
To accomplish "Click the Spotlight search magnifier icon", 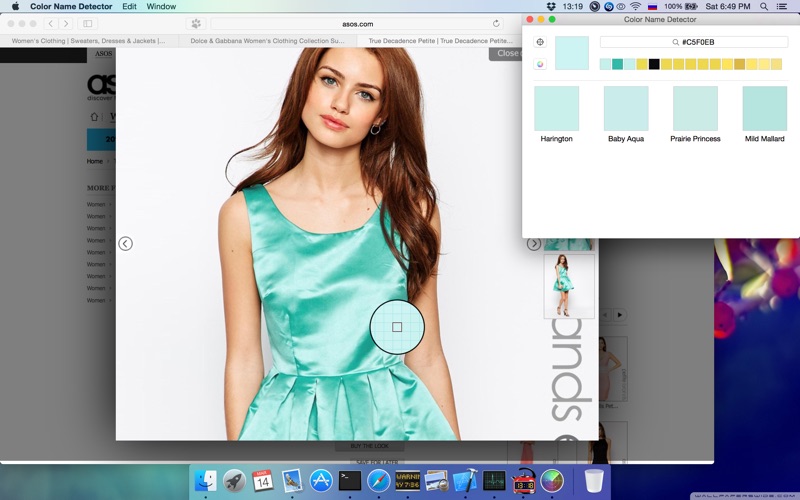I will coord(764,7).
